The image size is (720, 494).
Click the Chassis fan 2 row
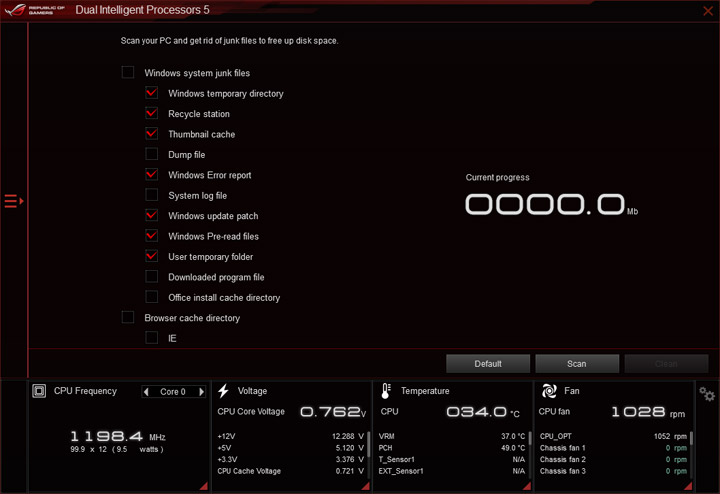pyautogui.click(x=613, y=459)
